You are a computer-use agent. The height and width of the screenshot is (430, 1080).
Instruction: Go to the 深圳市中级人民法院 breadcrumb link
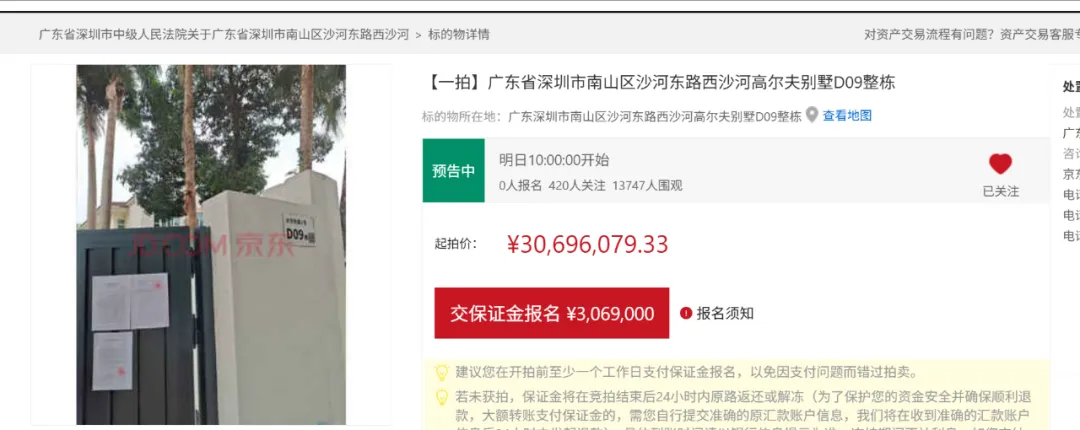[x=224, y=34]
